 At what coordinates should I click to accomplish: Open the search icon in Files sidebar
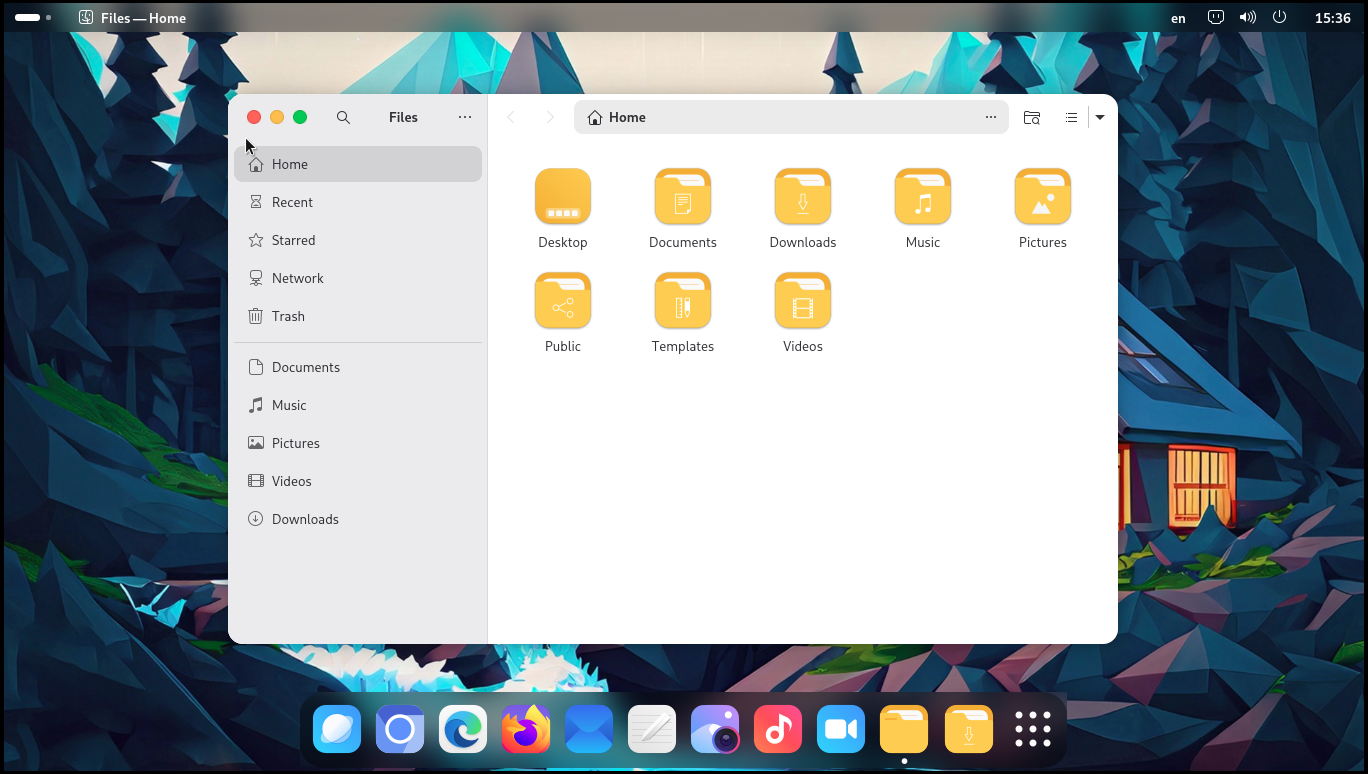point(343,117)
